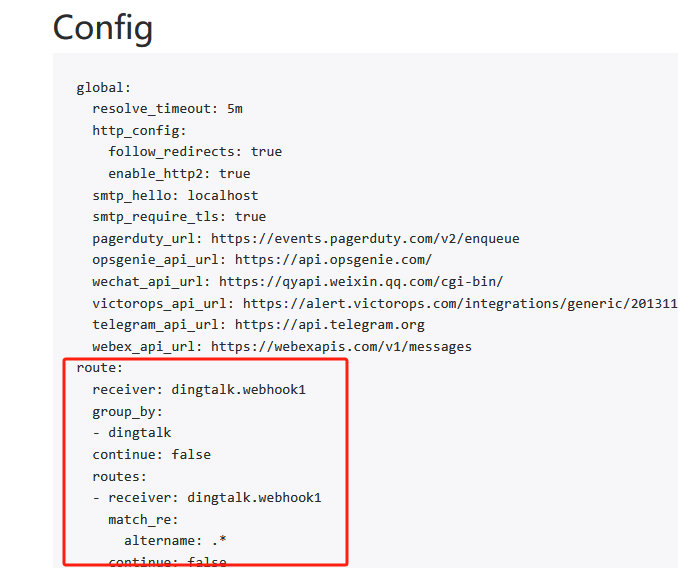Click the group_by: key
The width and height of the screenshot is (678, 568).
point(128,412)
